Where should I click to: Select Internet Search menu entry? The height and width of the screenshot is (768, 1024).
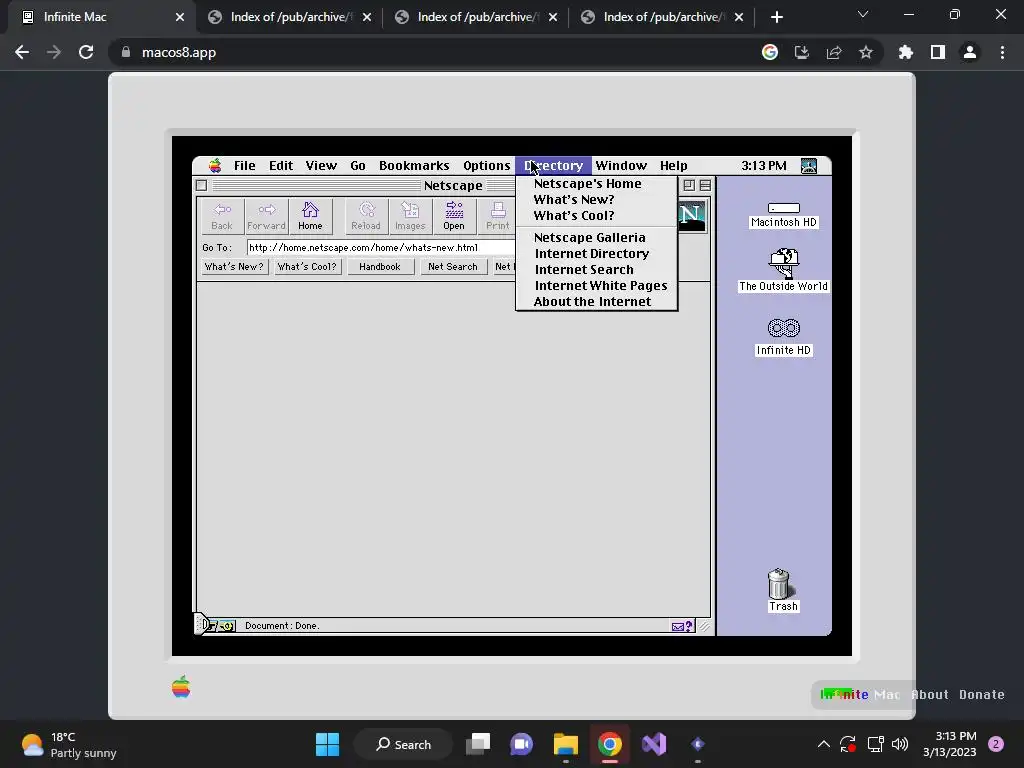(596, 270)
